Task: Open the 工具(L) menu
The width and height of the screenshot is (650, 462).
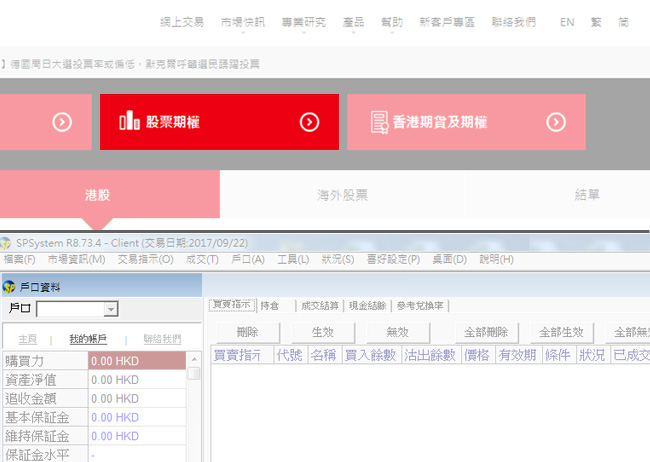Action: [x=293, y=260]
